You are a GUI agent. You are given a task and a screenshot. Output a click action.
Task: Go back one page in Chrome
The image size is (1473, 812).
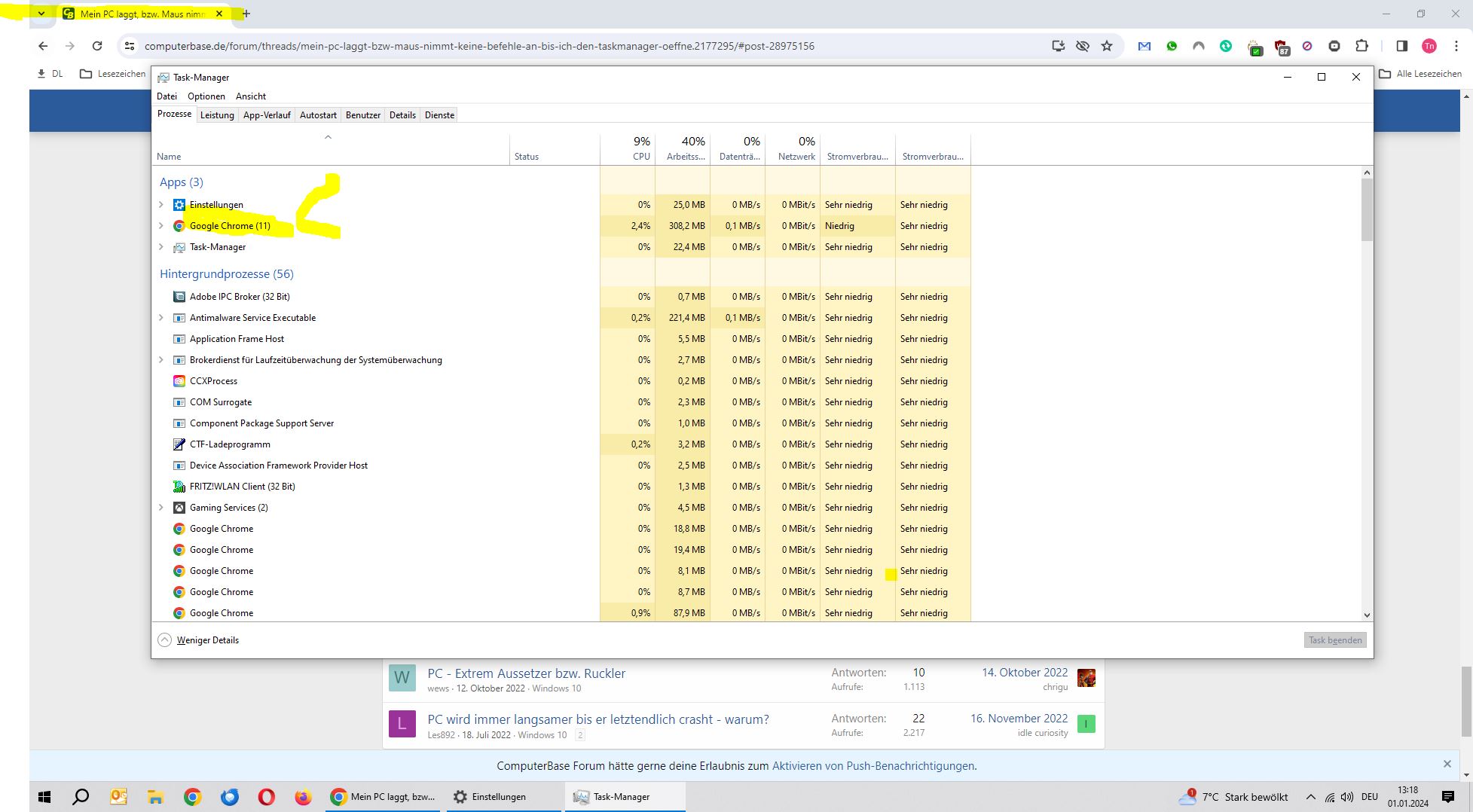(x=43, y=46)
